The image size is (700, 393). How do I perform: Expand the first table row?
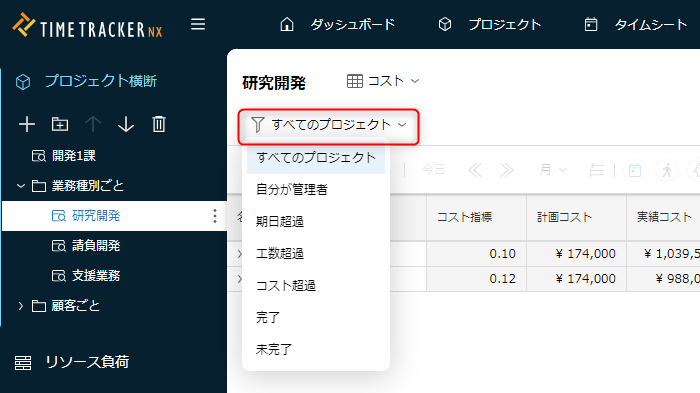(x=239, y=254)
